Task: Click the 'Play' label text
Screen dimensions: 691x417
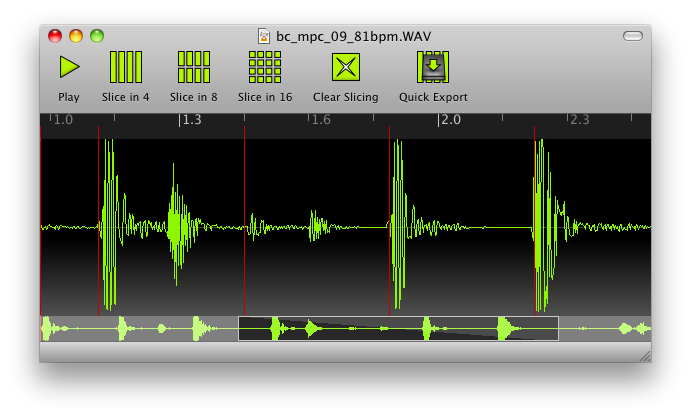Action: pos(69,97)
